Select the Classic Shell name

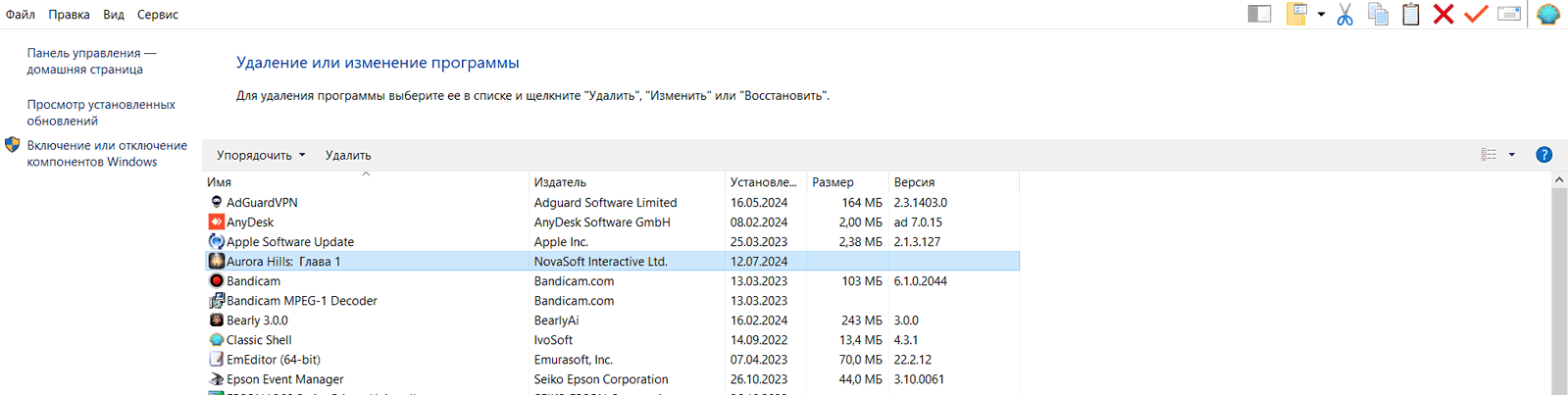click(x=259, y=340)
